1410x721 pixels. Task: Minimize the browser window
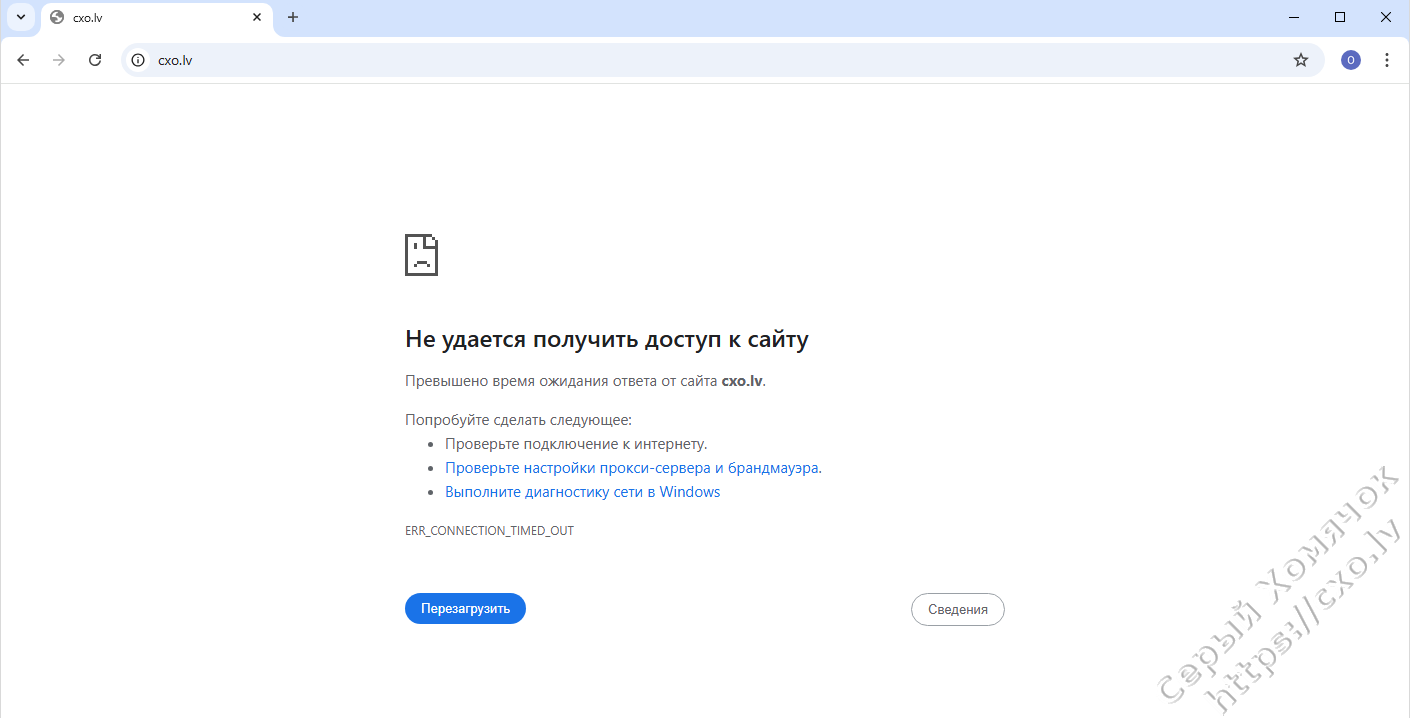pos(1294,17)
